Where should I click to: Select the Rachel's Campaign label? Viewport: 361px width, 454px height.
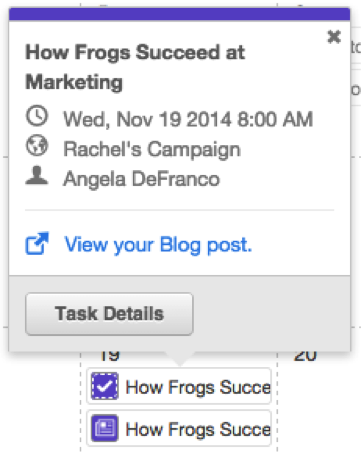coord(152,149)
